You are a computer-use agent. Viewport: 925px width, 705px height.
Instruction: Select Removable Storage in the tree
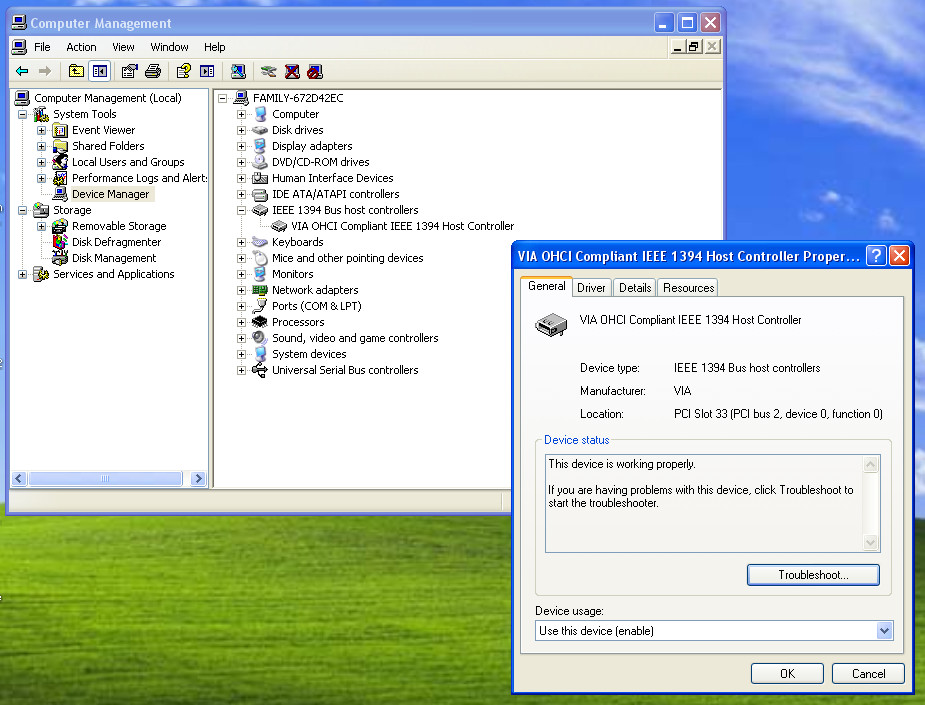click(119, 226)
